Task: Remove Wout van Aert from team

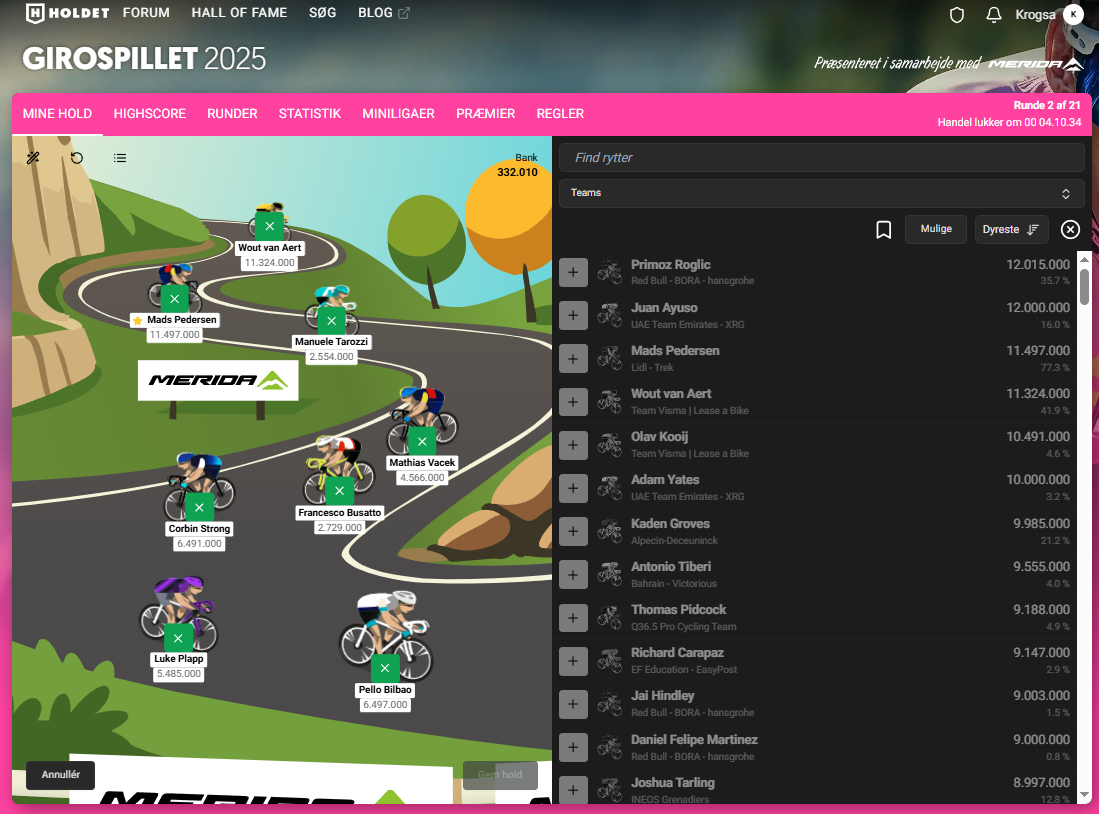Action: coord(270,226)
